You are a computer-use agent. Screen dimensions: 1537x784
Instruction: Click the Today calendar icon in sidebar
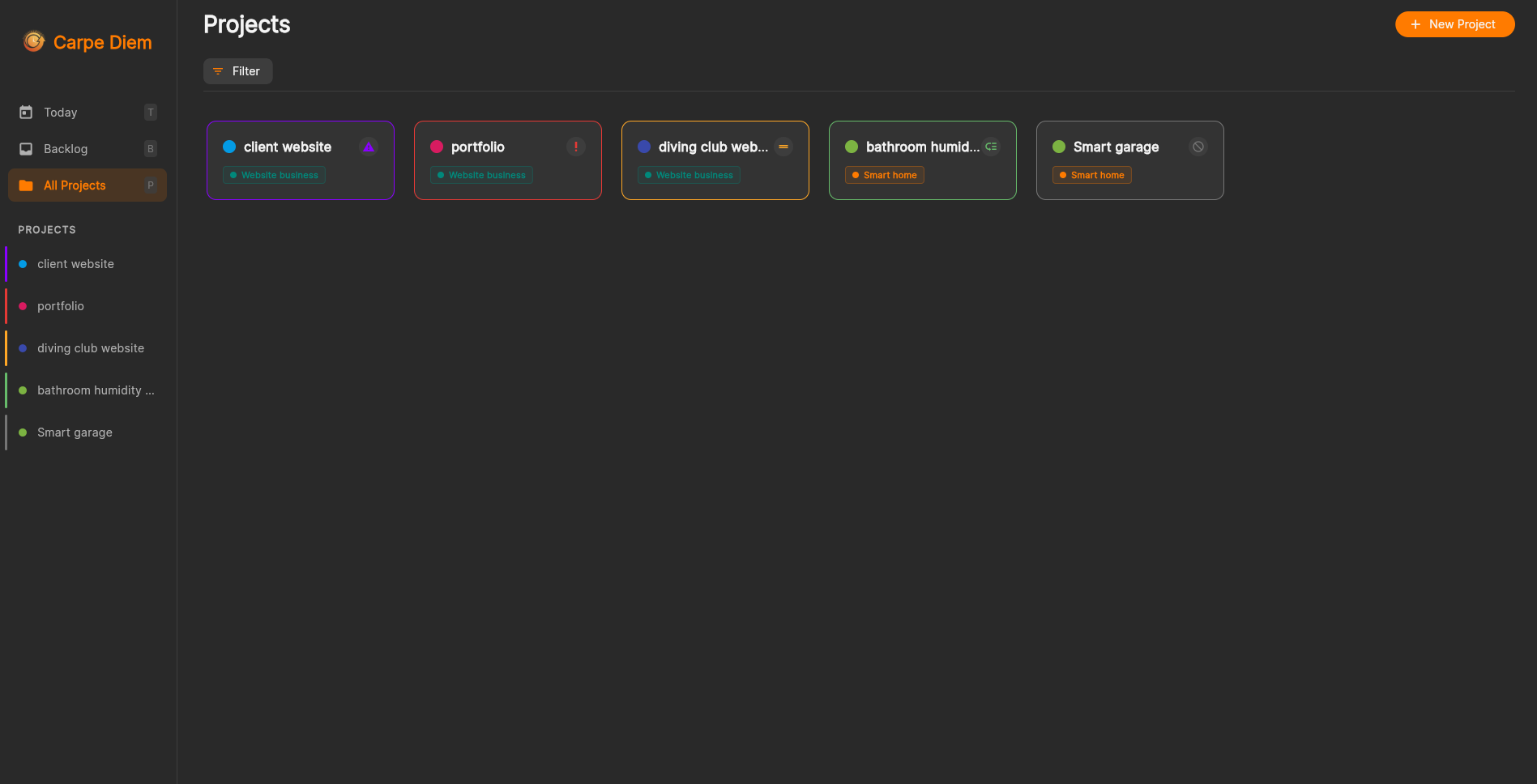click(26, 113)
